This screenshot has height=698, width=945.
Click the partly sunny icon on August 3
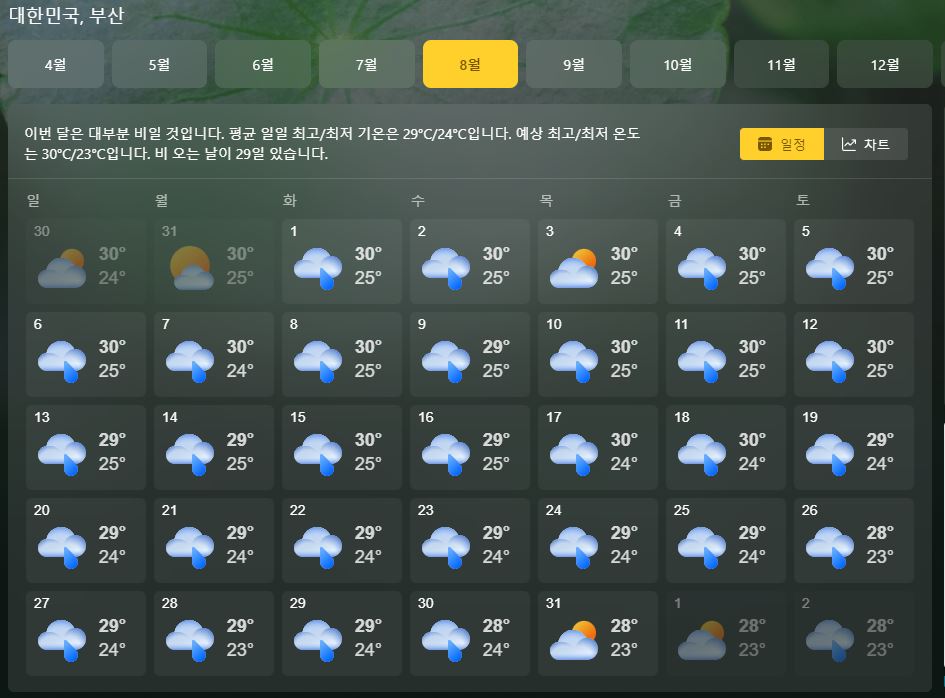[x=574, y=268]
